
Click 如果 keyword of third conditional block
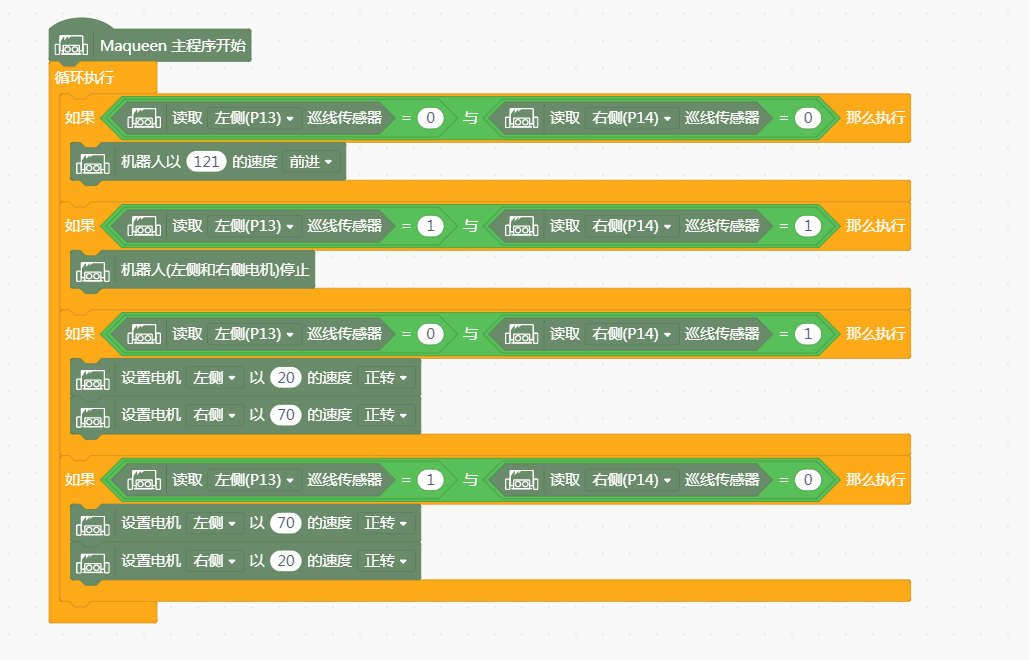(x=80, y=335)
